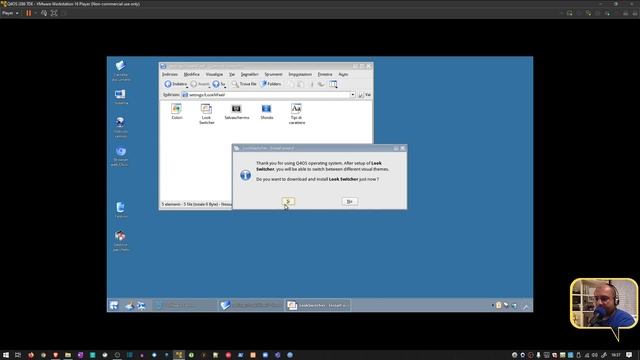Open the Desktop Profiler desktop icon
Image resolution: width=640 pixels, height=360 pixels.
[120, 240]
